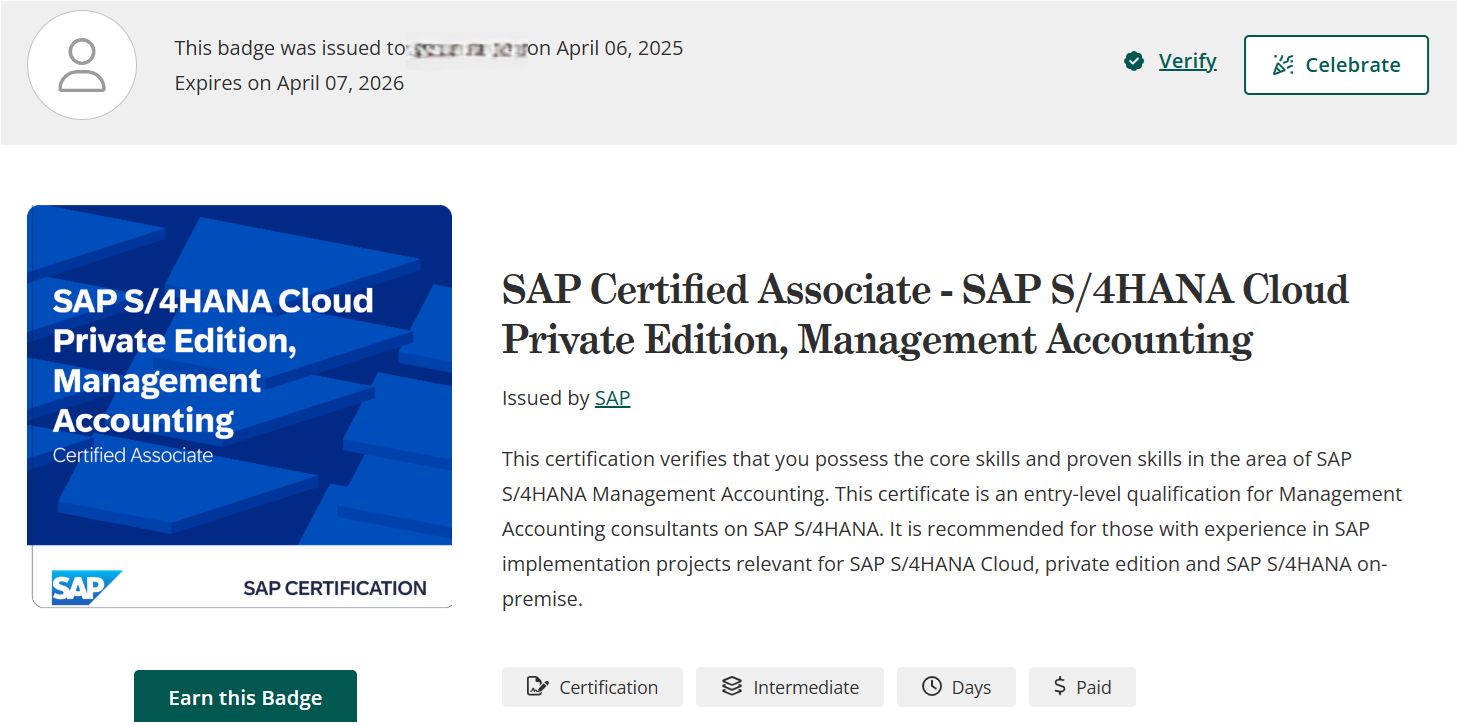Click the SAP S/4HANA badge image

(239, 406)
